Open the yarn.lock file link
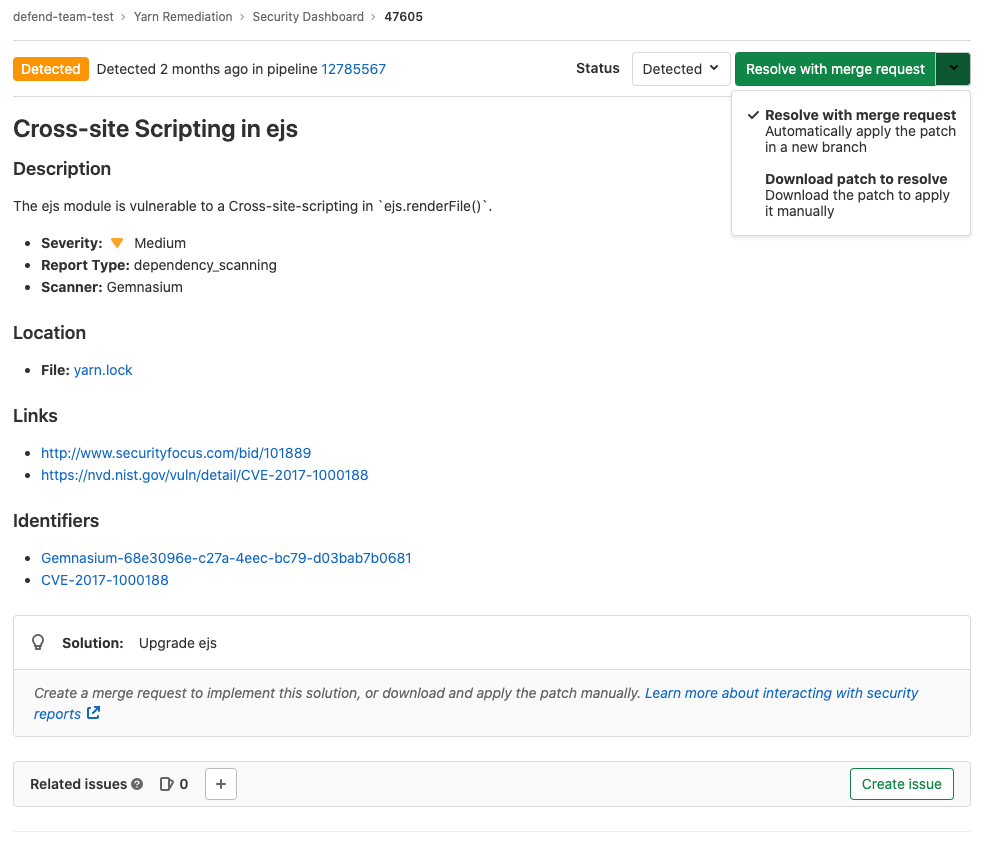The width and height of the screenshot is (995, 851). tap(102, 369)
